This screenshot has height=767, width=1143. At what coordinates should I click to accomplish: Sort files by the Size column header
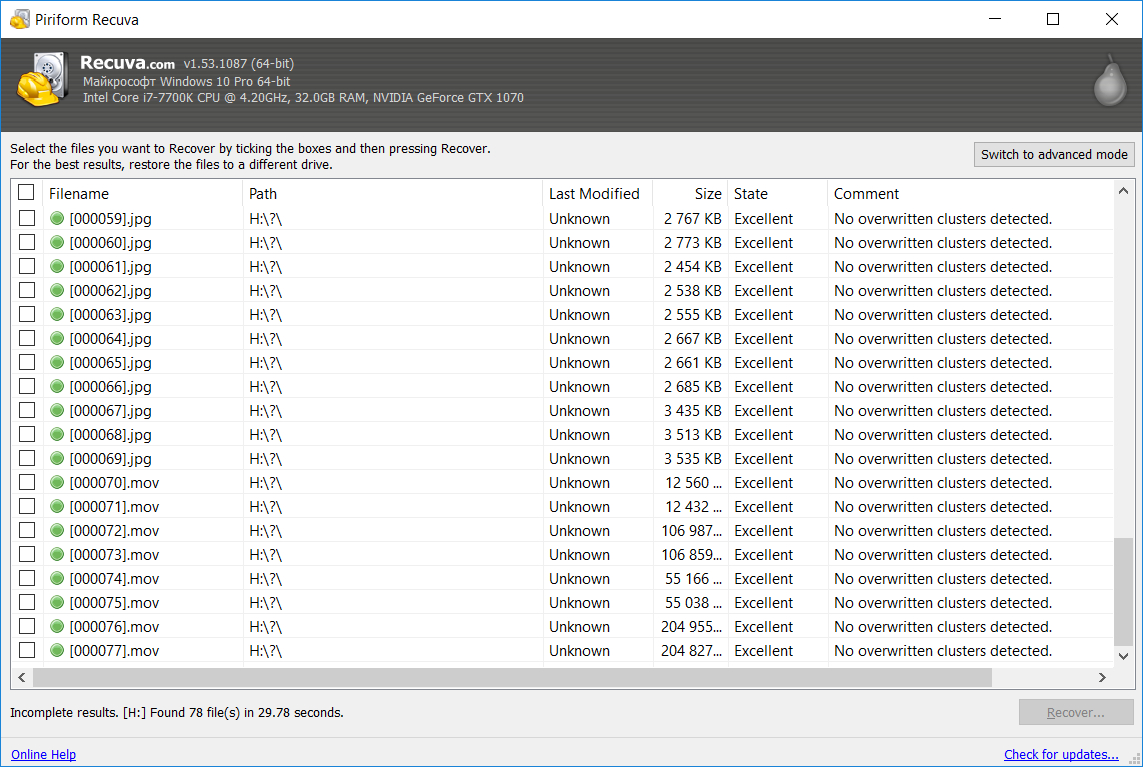[690, 194]
